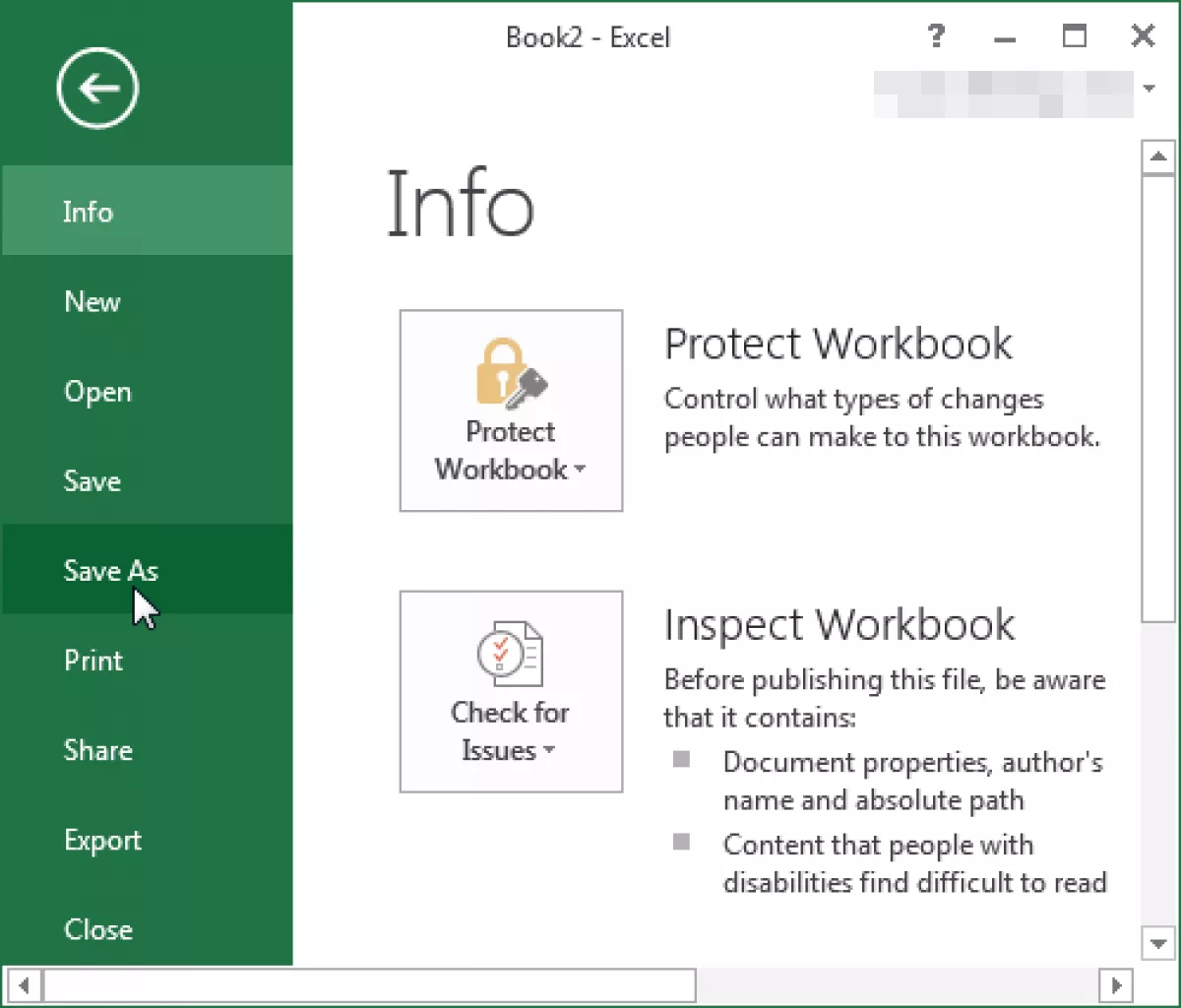The width and height of the screenshot is (1181, 1008).
Task: Click the Protect Workbook heading text
Action: coord(838,344)
